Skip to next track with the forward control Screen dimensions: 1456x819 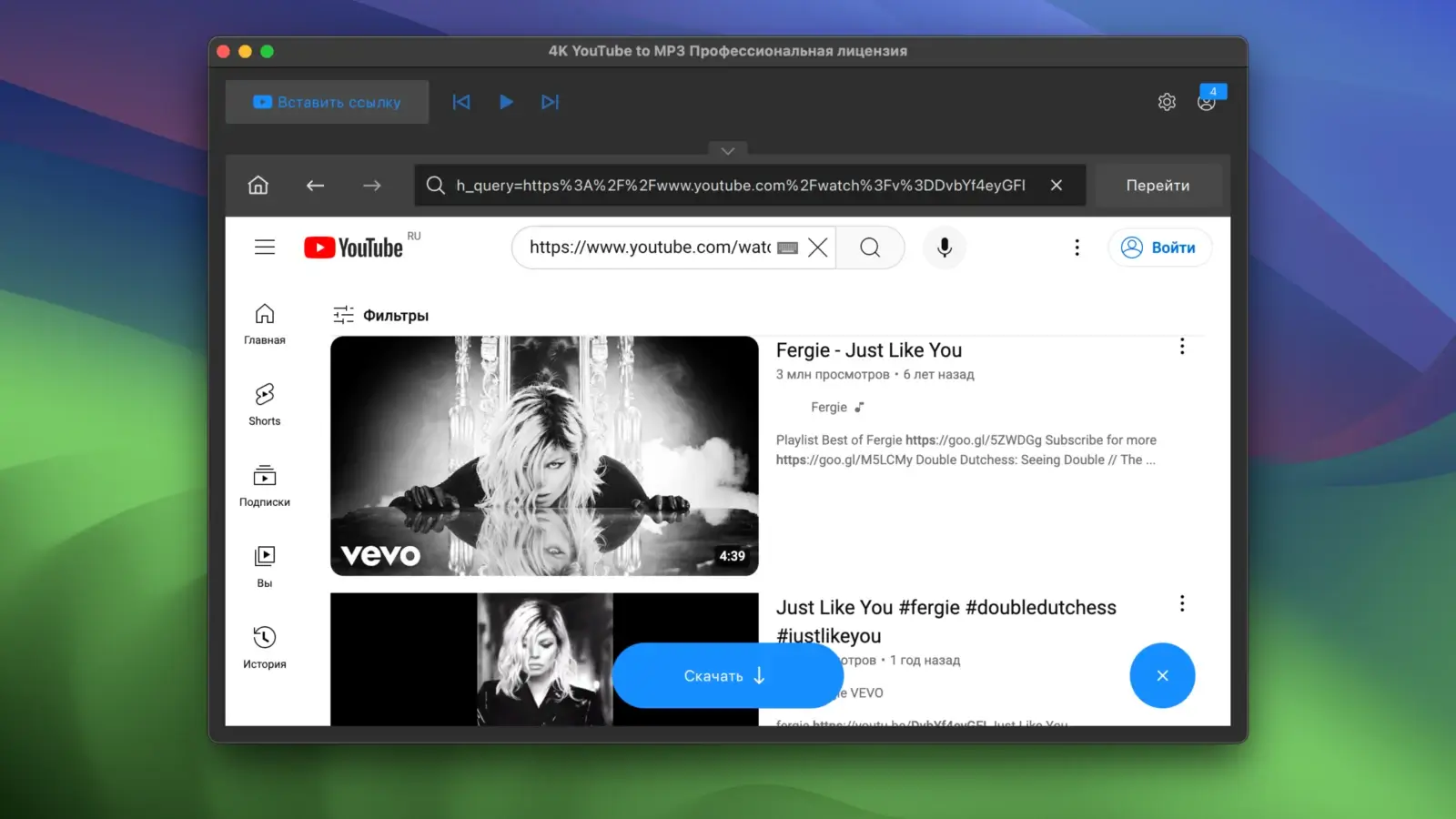tap(550, 102)
